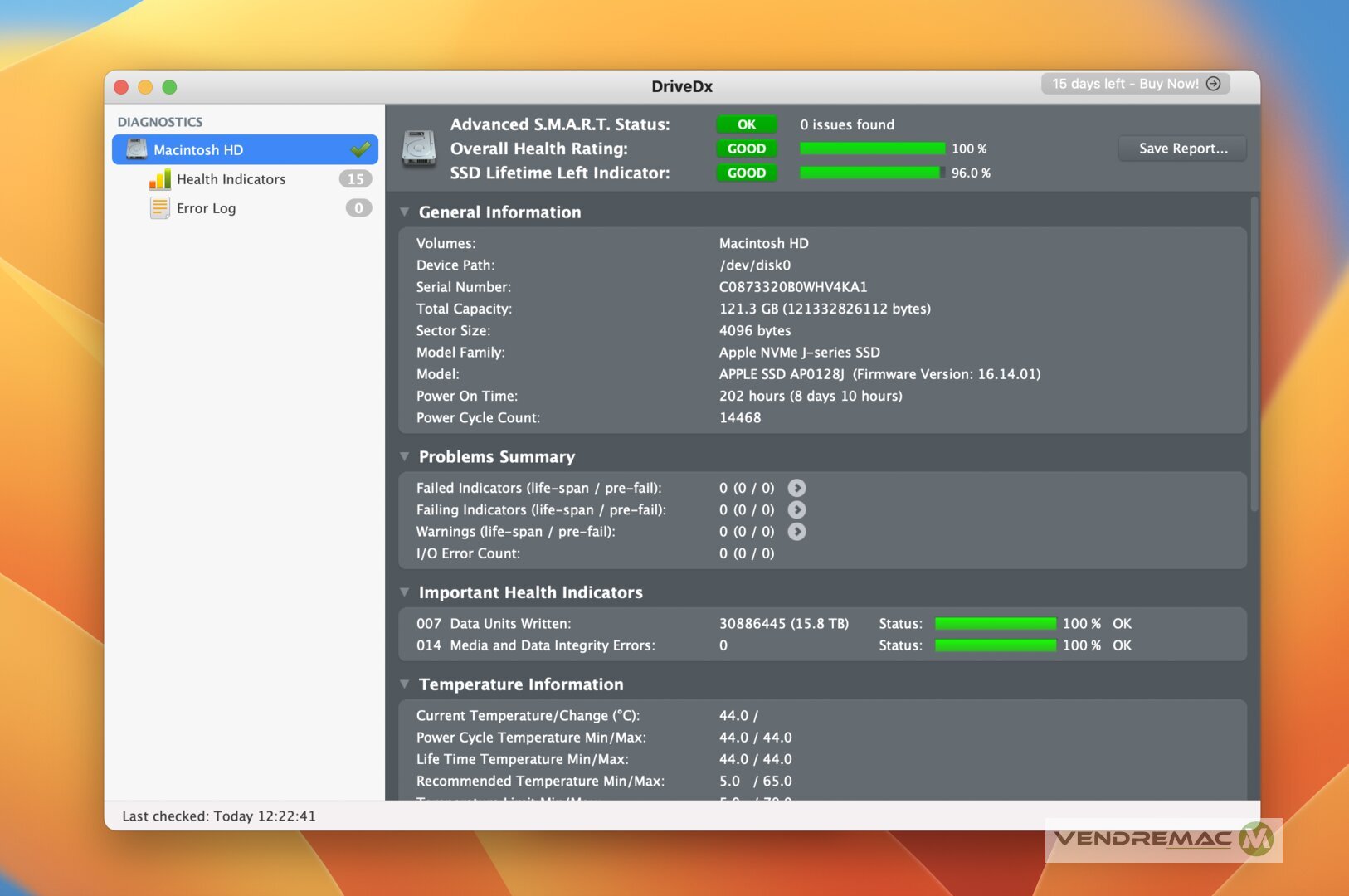
Task: Click the 15 days left Buy Now button
Action: click(x=1135, y=84)
